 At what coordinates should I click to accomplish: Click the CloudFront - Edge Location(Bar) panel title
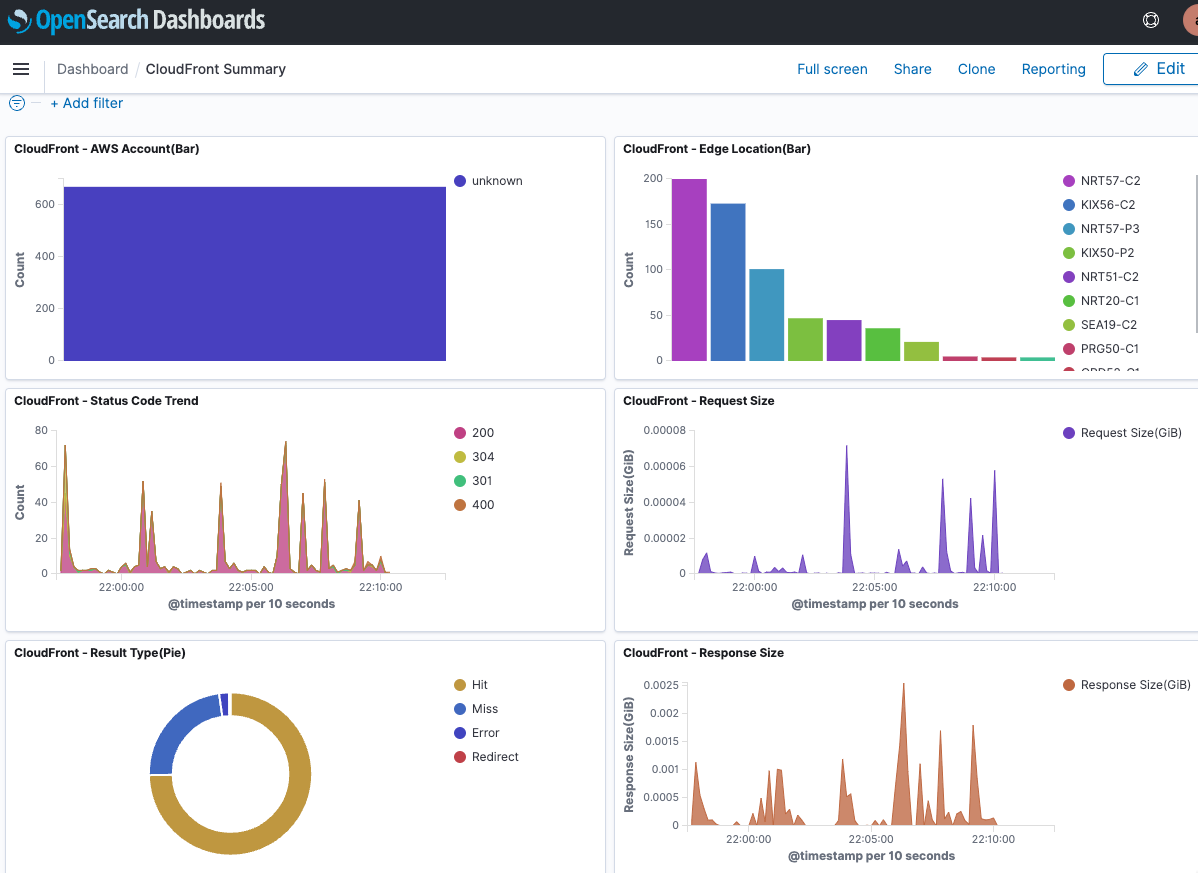(717, 149)
